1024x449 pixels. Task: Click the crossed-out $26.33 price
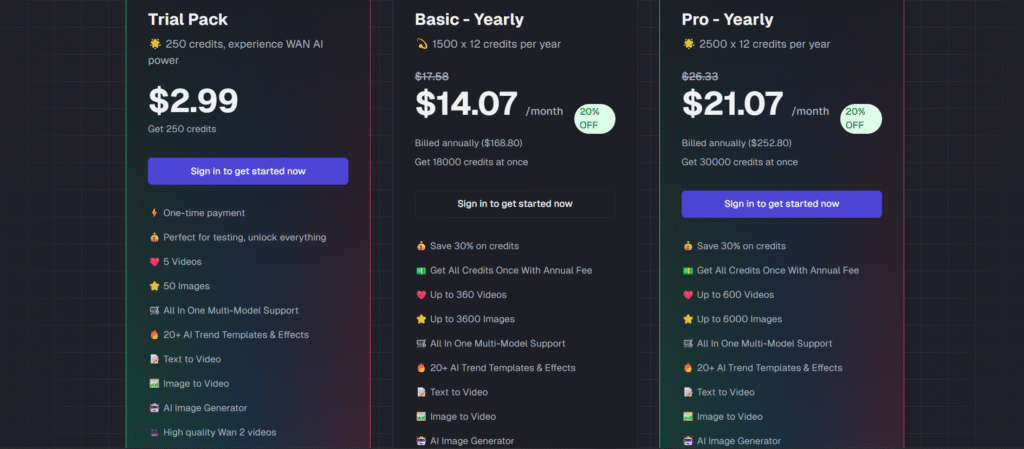(699, 76)
